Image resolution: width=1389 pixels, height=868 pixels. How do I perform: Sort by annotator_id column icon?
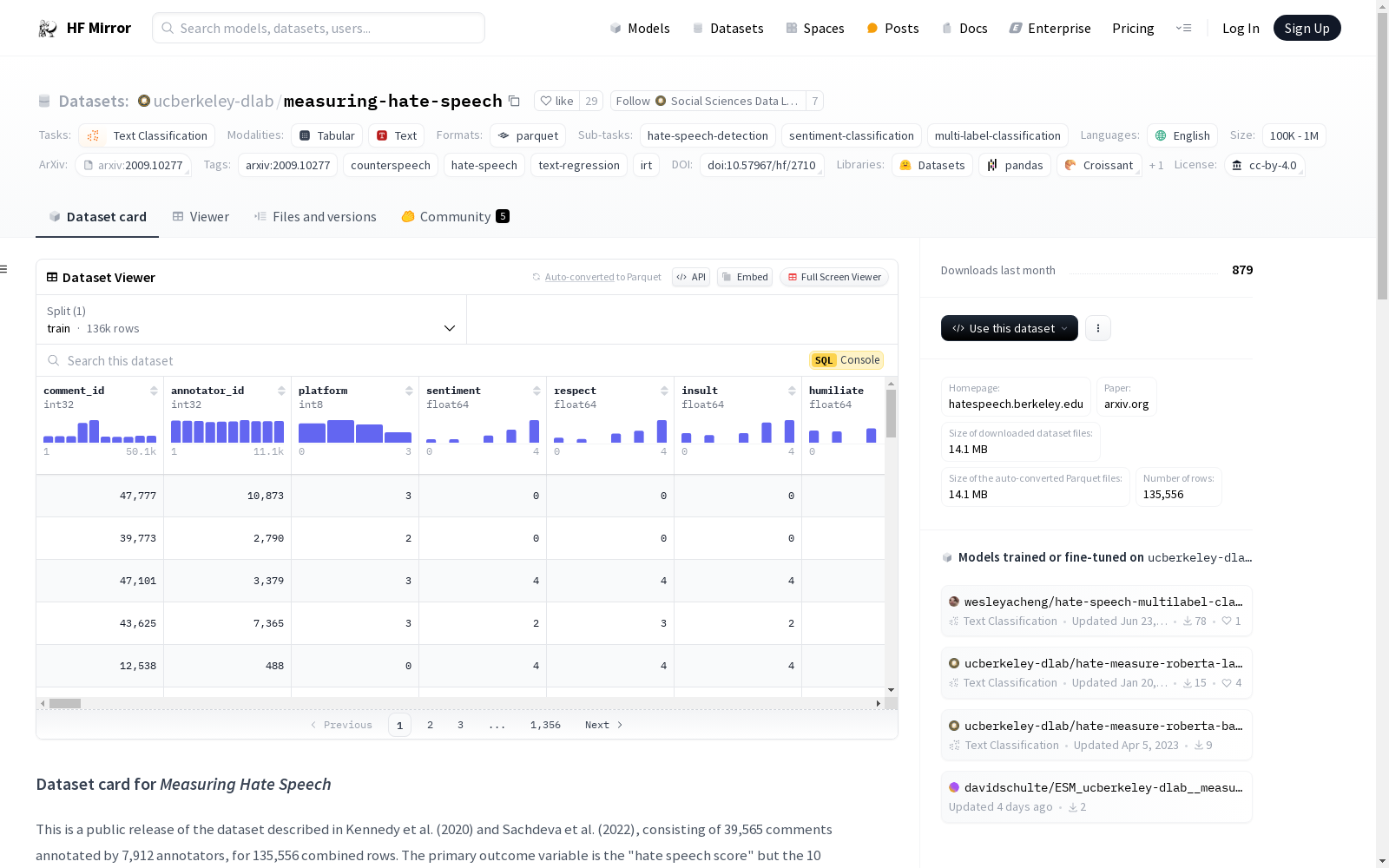(x=281, y=391)
